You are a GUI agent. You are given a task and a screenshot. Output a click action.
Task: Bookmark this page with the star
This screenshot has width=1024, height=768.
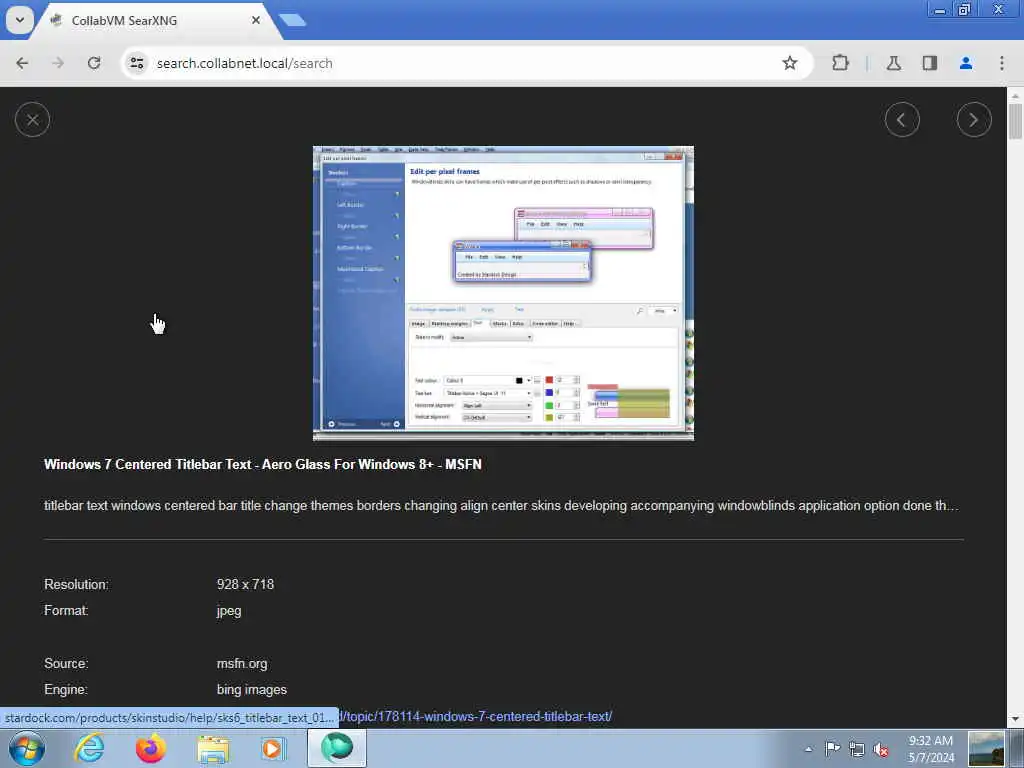coord(790,63)
